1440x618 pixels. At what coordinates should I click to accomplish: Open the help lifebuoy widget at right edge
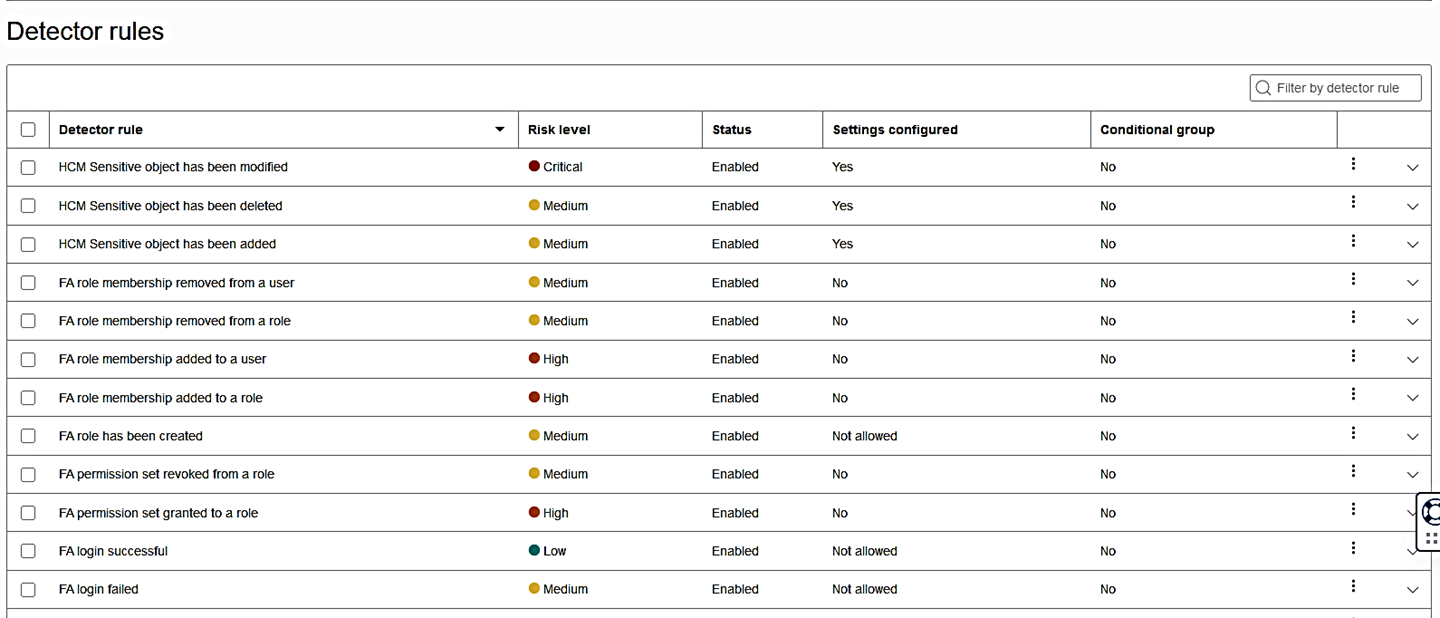pyautogui.click(x=1431, y=513)
